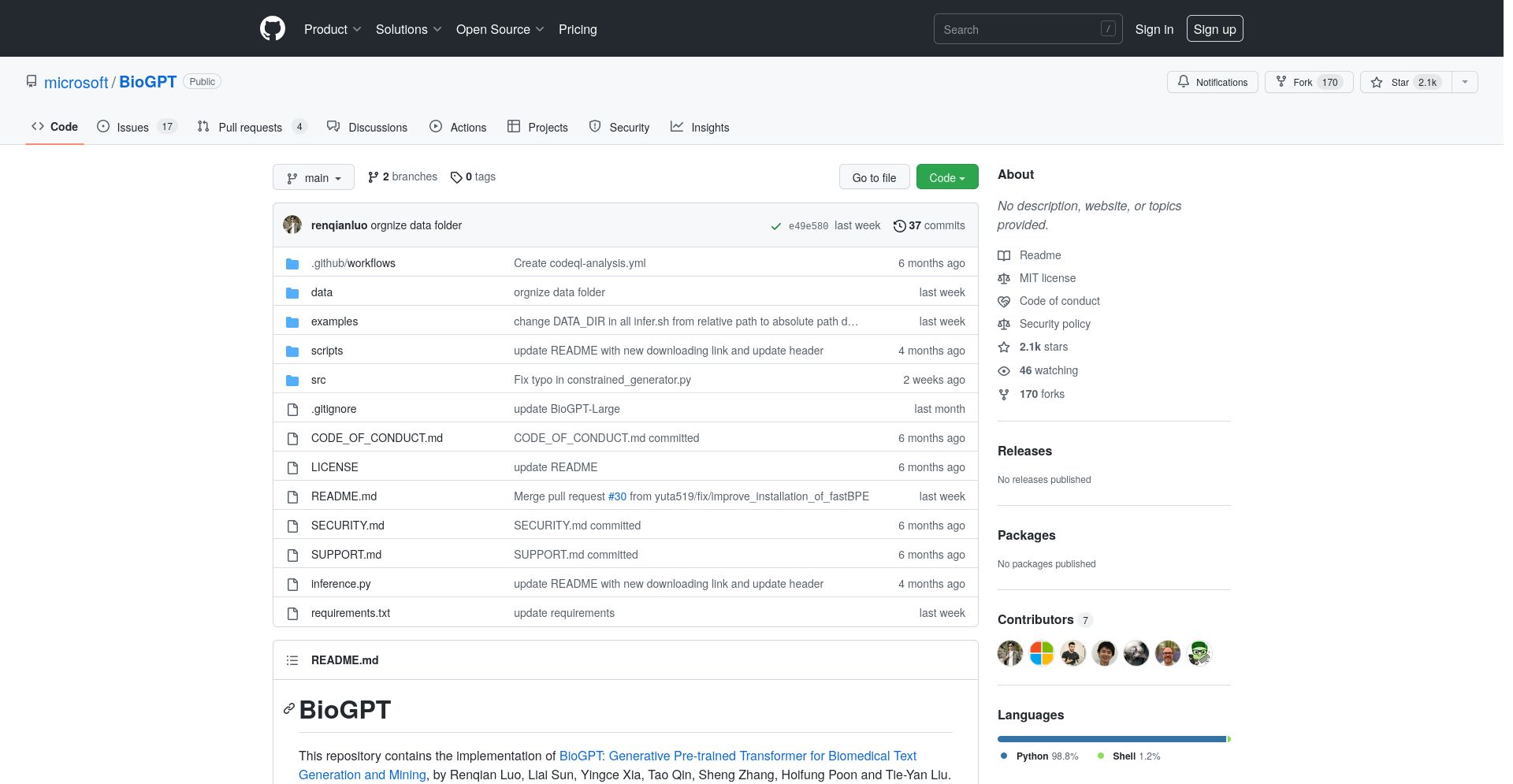Open the star lists dropdown arrow
This screenshot has width=1513, height=784.
1465,82
